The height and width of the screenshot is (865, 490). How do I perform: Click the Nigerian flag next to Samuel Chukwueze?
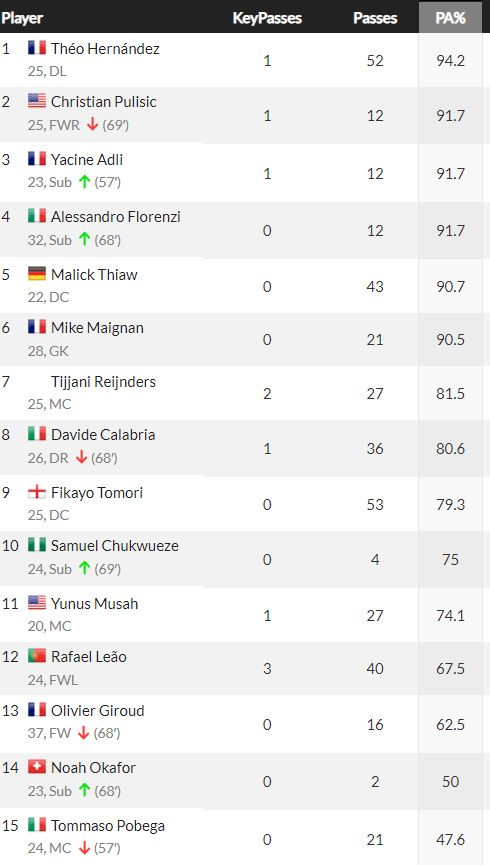click(x=37, y=545)
